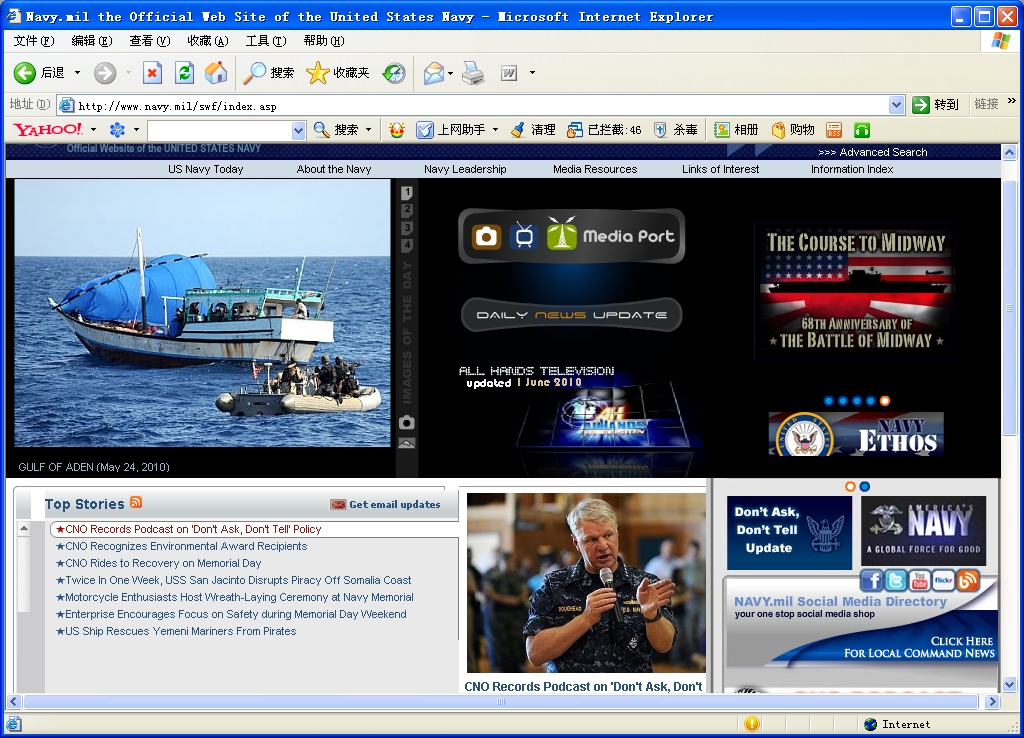Open the address bar URL dropdown

pyautogui.click(x=897, y=104)
